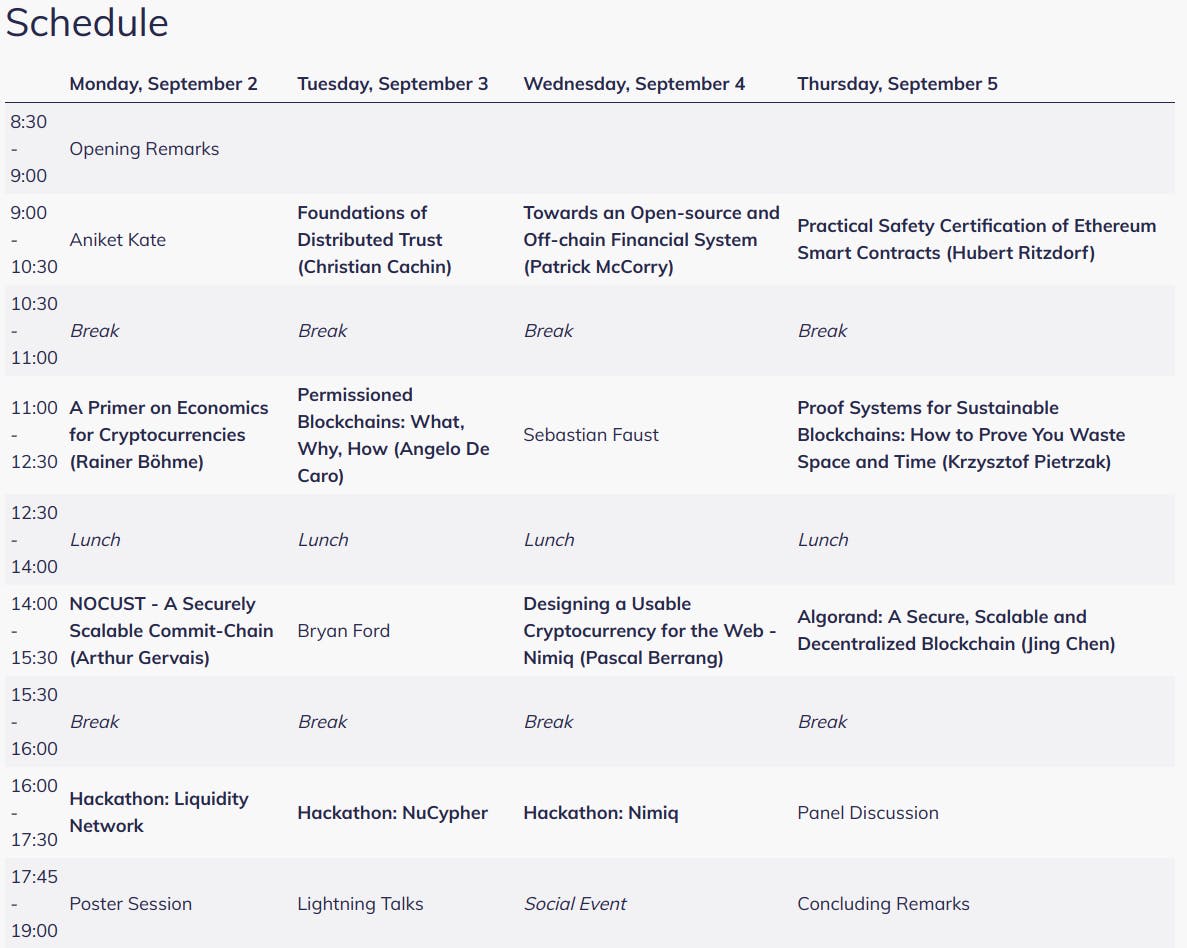Open Proof Systems for Sustainable Blockchains talk
This screenshot has height=948, width=1187.
point(961,435)
